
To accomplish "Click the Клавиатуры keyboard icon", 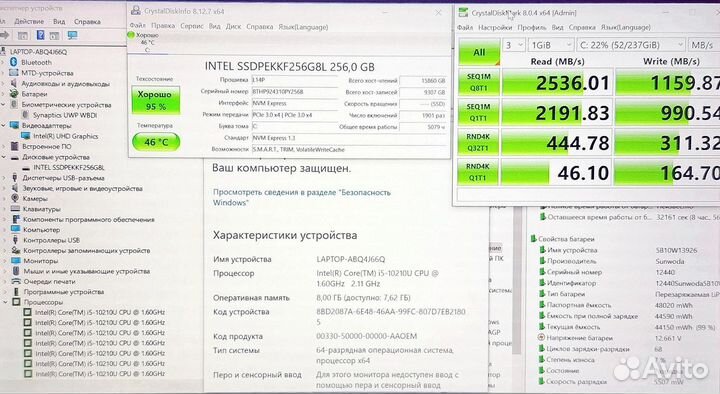I will 15,209.
